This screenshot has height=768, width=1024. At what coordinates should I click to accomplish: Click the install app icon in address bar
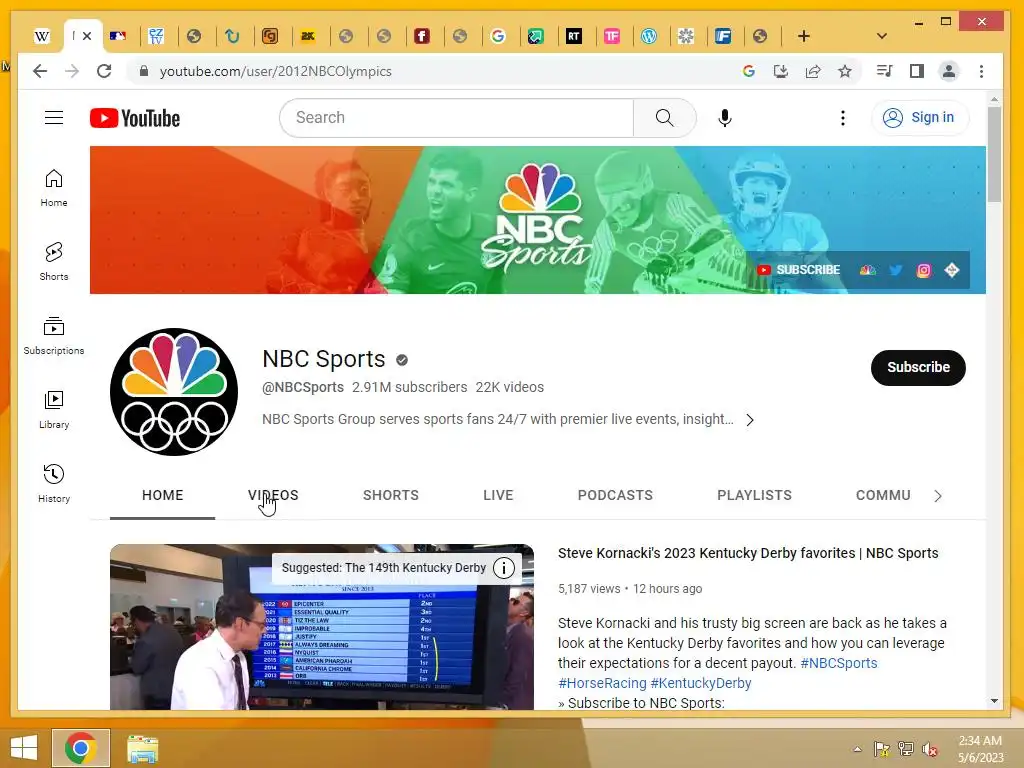[780, 71]
